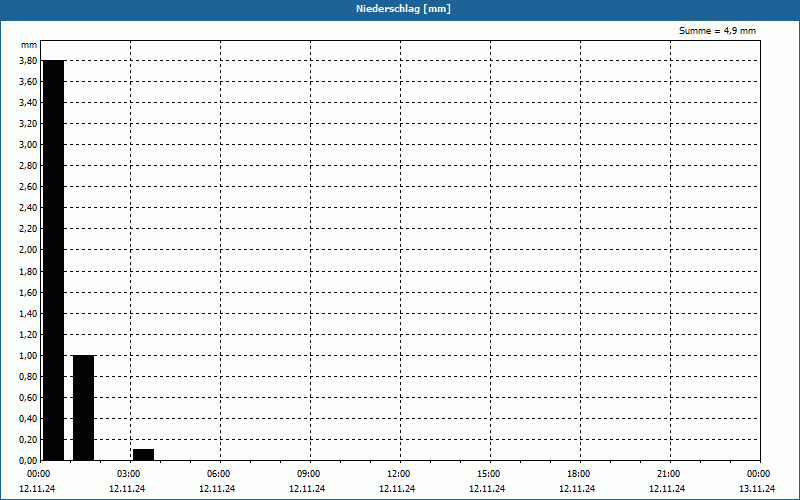Click the y-axis value "2,00"
This screenshot has height=500, width=800.
[28, 250]
